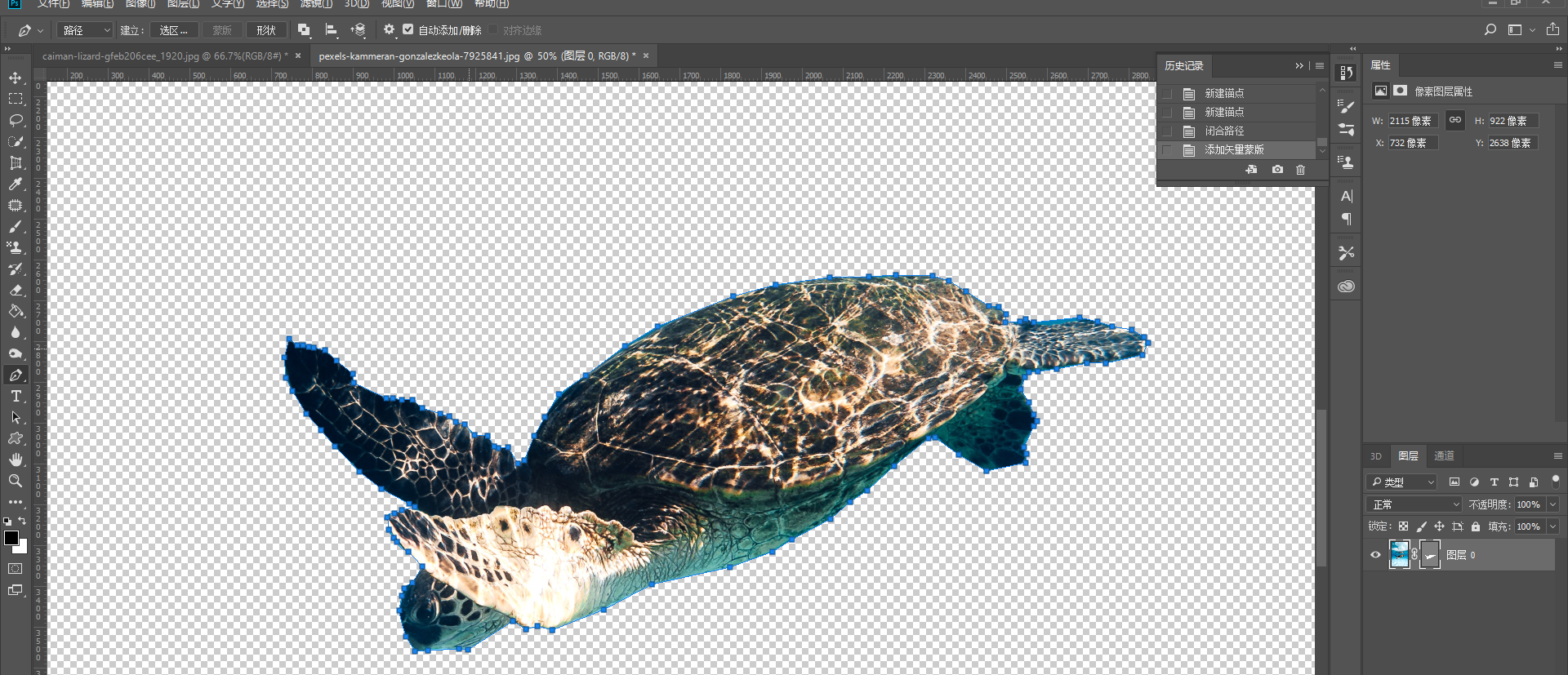
Task: Delete current history state with trash
Action: pos(1300,170)
